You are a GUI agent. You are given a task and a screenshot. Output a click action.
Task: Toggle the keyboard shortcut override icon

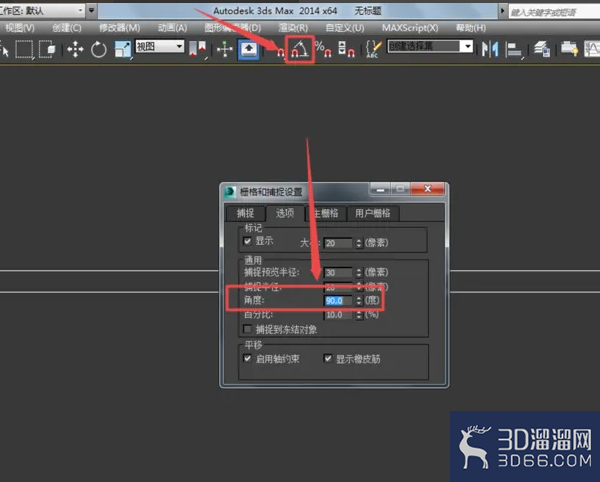pos(249,50)
